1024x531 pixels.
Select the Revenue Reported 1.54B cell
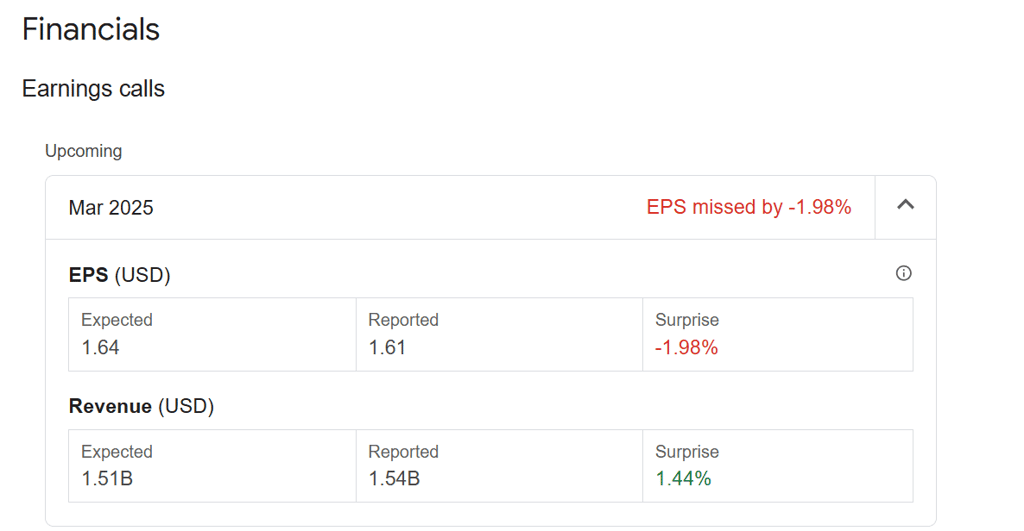(499, 465)
